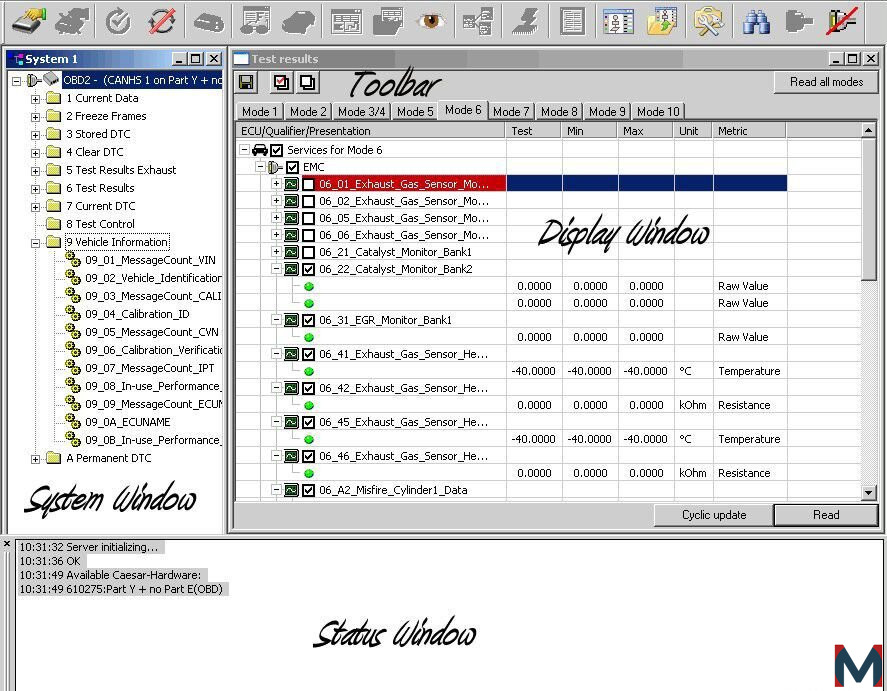Close the status window with x
Viewport: 887px width, 691px height.
tap(7, 544)
